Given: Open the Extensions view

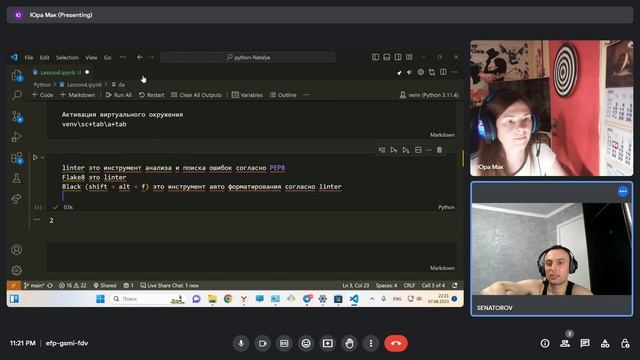Looking at the screenshot, I should tap(17, 158).
